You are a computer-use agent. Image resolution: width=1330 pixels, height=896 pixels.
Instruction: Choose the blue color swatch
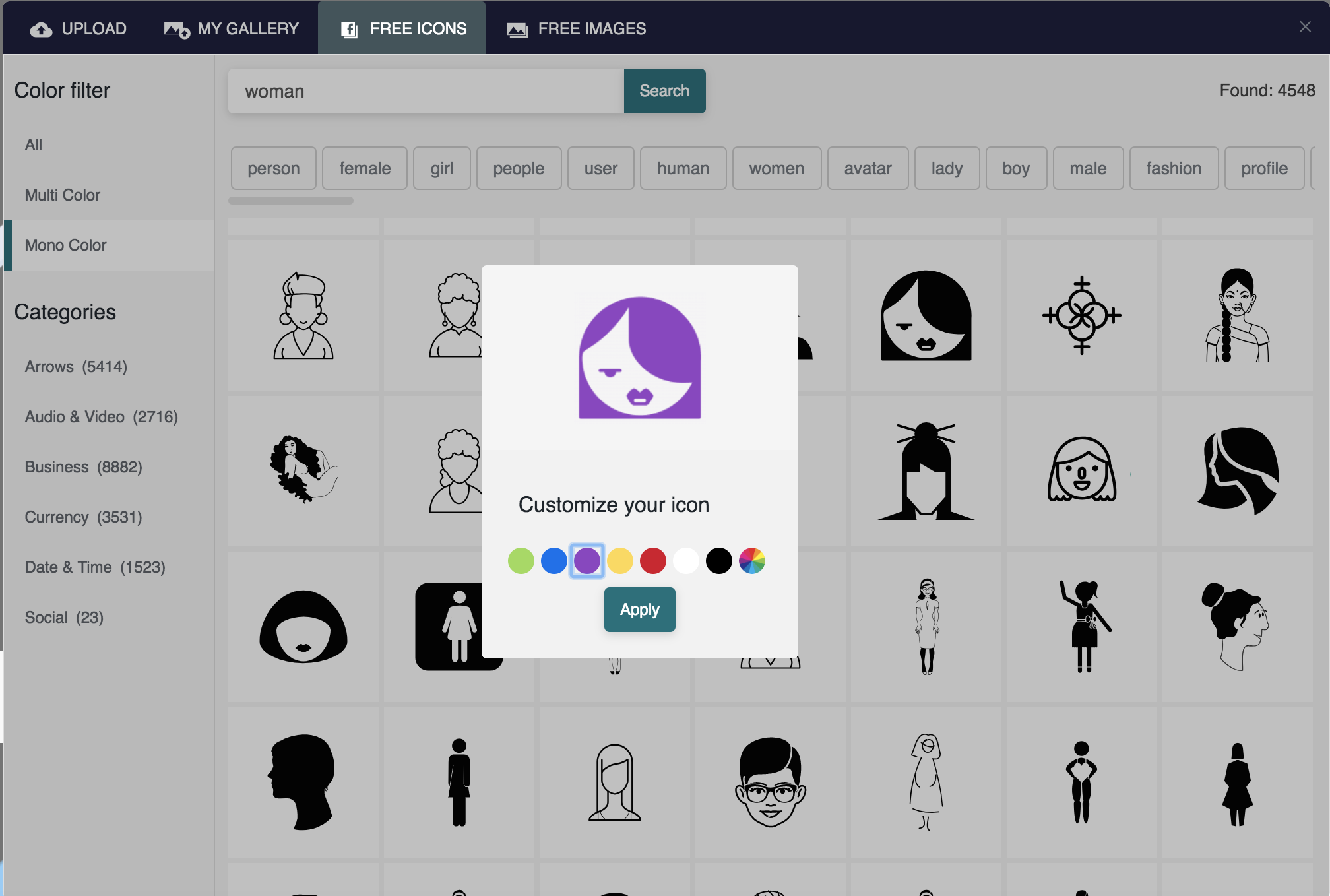click(554, 561)
